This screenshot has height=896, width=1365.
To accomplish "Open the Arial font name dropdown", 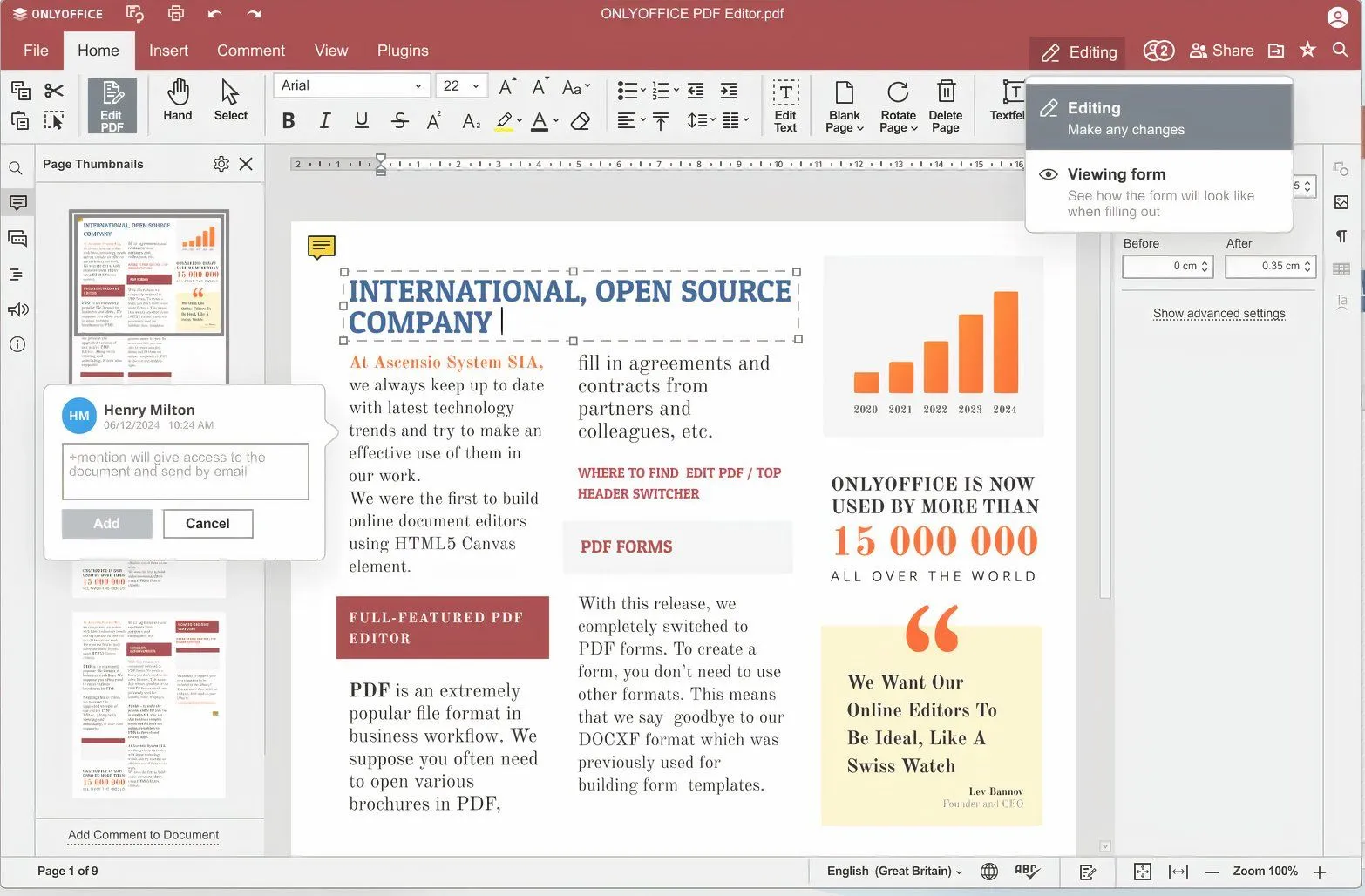I will (x=351, y=85).
